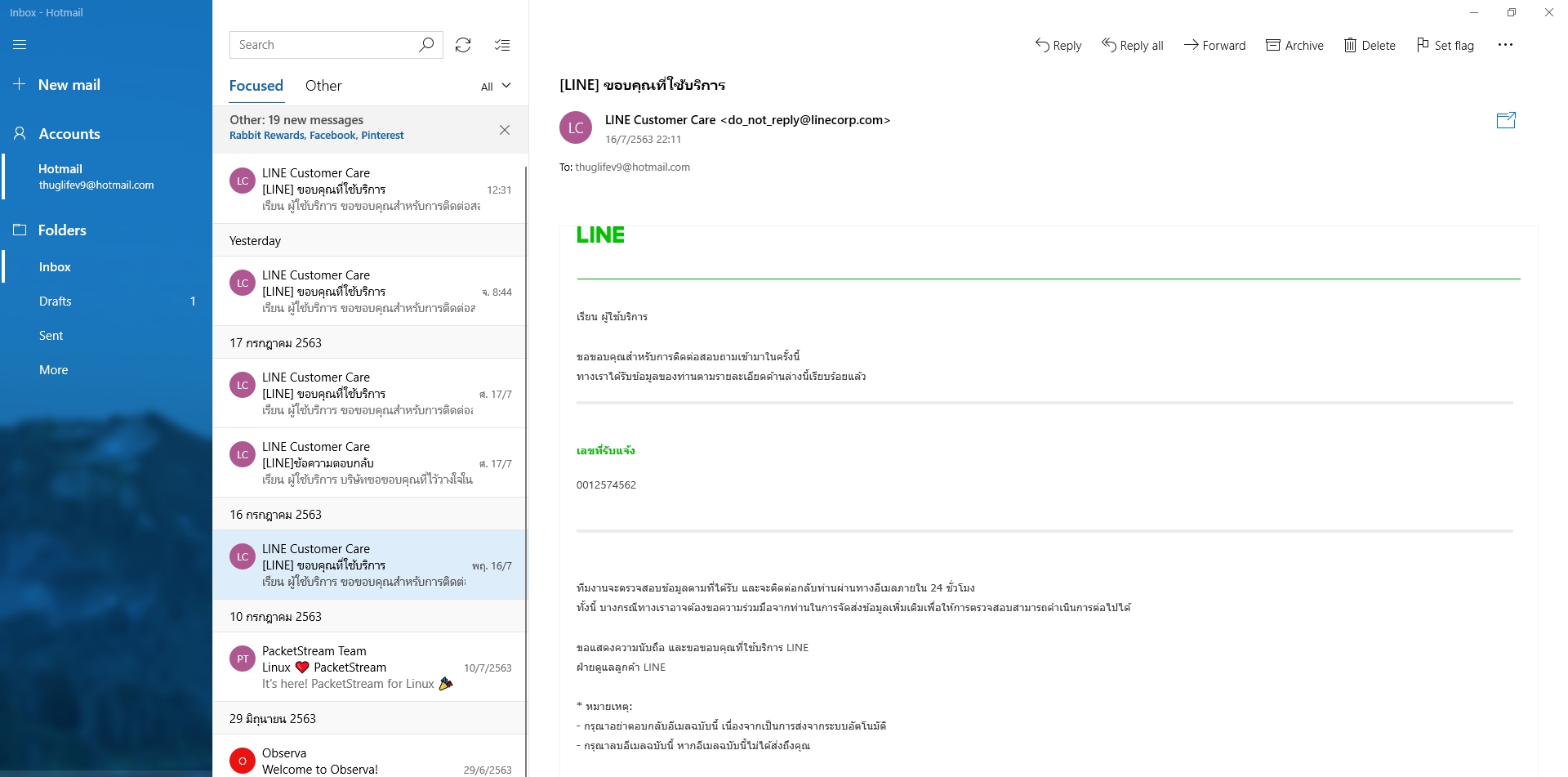The image size is (1568, 777).
Task: Open LINE Customer Care email from 12:31
Action: (369, 189)
